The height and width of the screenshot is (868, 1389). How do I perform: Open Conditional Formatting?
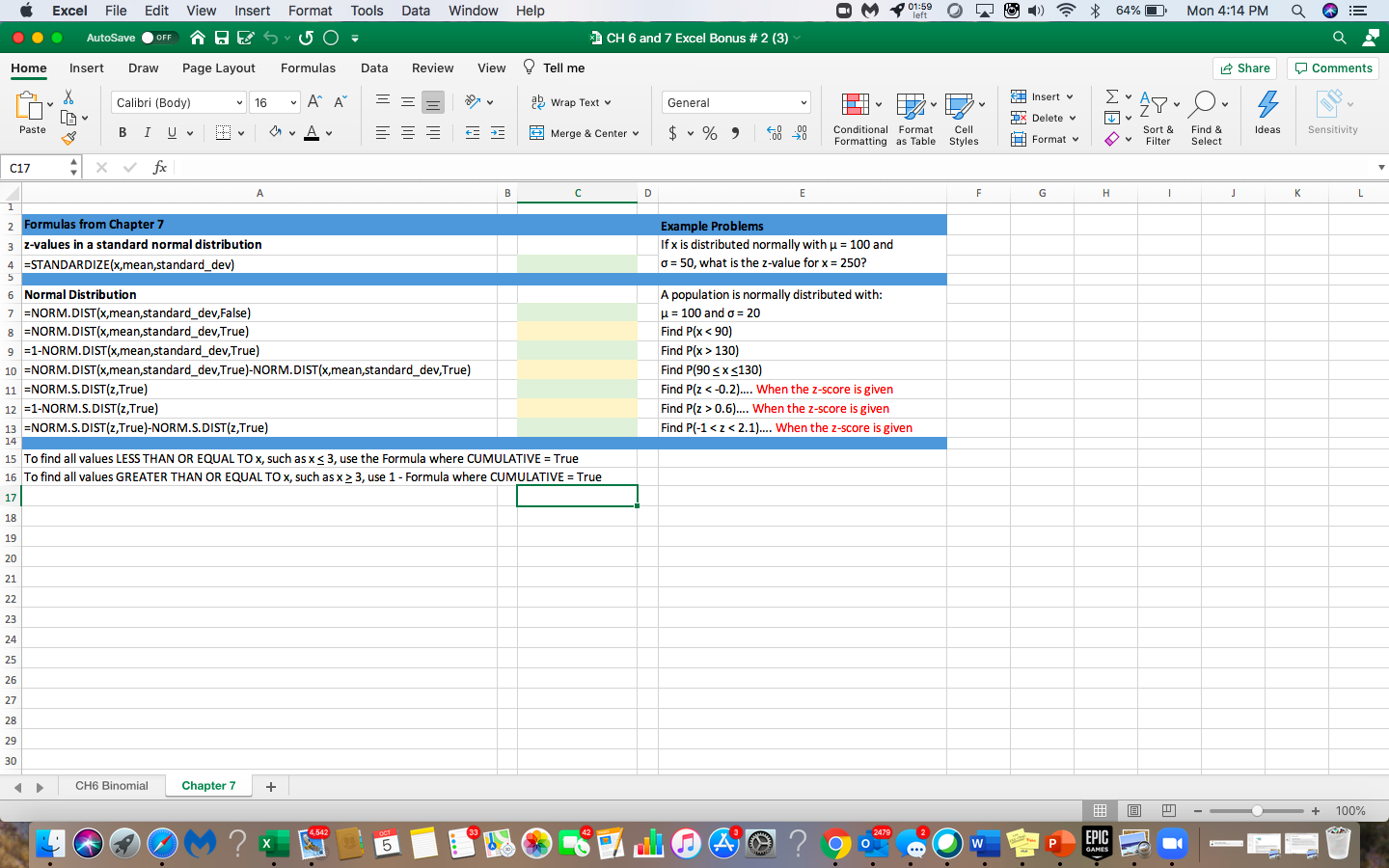coord(860,120)
